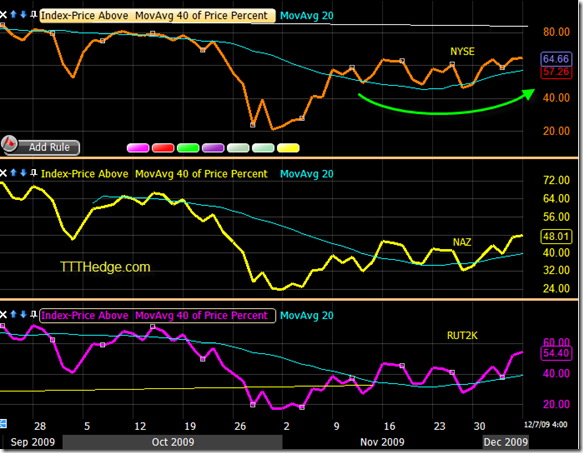The image size is (583, 453).
Task: Pin the NYSE indicator panel
Action: (x=33, y=15)
